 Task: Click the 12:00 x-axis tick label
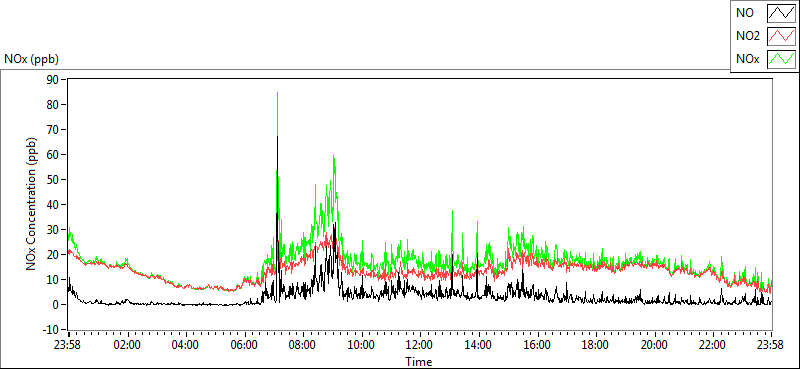click(420, 345)
